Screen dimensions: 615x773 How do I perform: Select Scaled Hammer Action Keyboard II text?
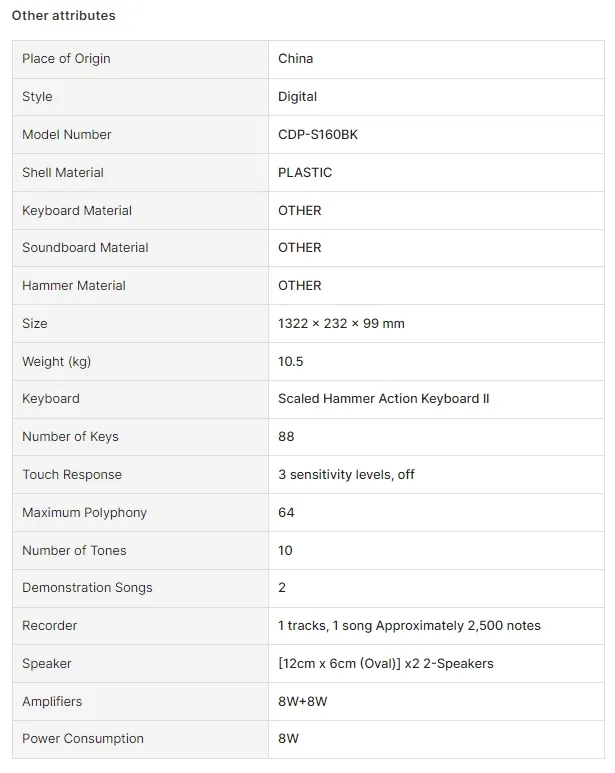[383, 398]
